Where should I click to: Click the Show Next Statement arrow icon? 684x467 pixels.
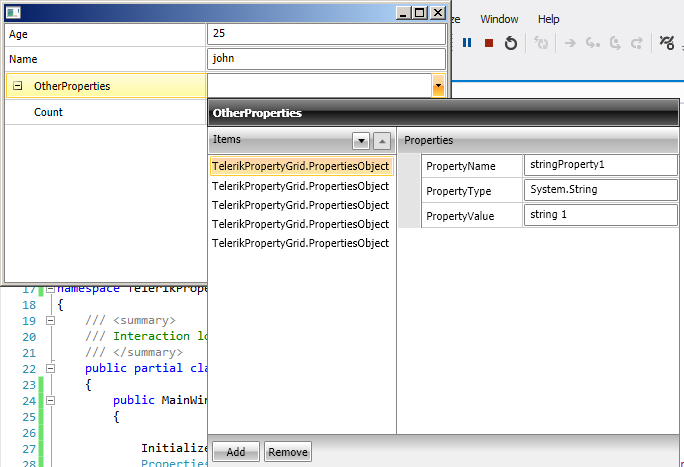[570, 43]
